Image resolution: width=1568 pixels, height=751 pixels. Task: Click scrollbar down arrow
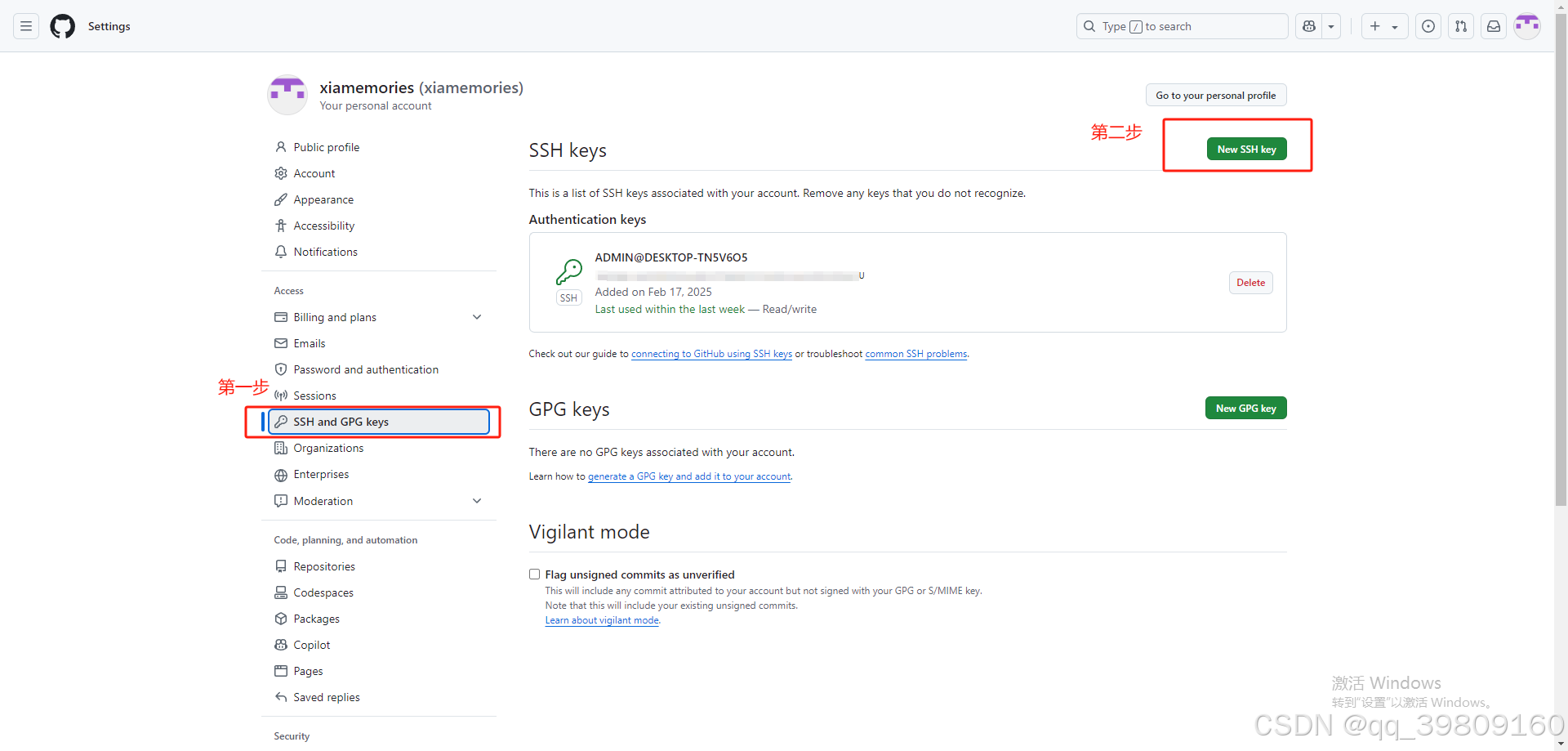coord(1561,744)
